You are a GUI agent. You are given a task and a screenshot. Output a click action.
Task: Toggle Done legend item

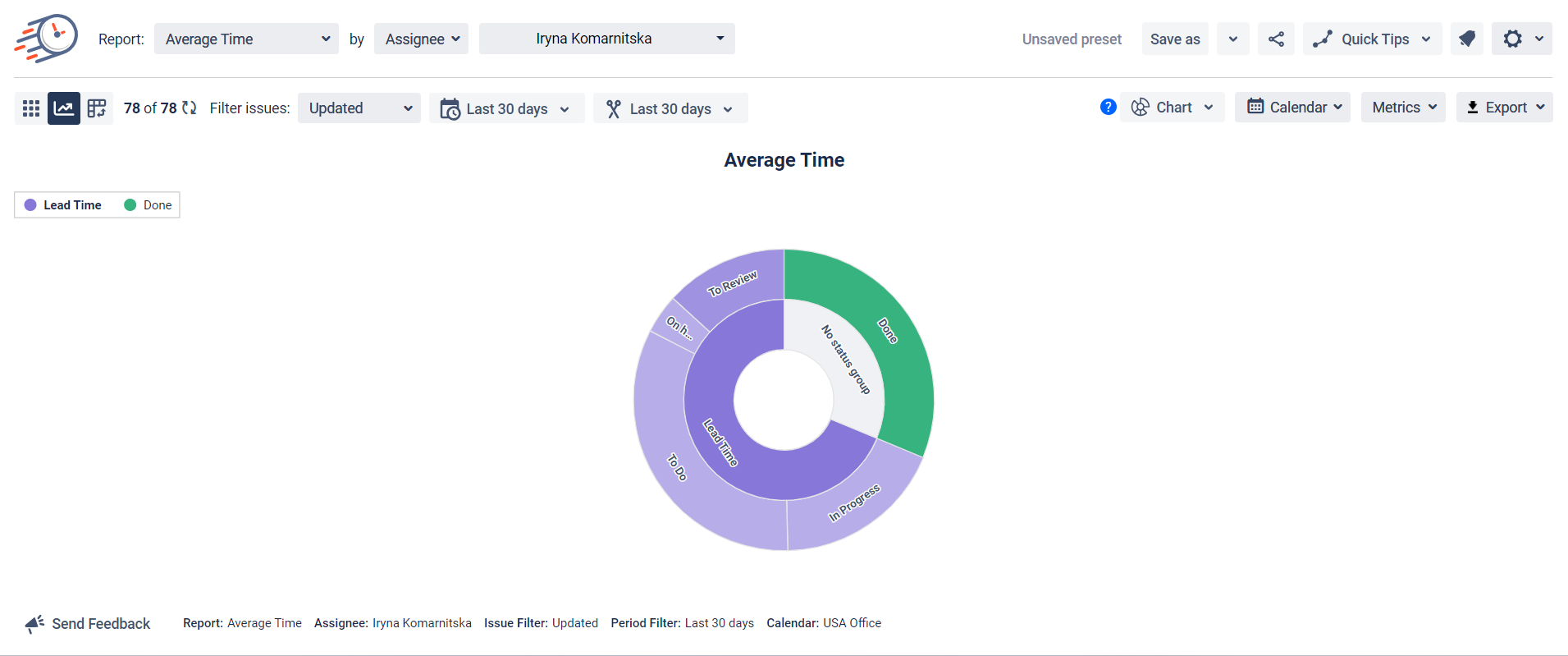pos(149,205)
